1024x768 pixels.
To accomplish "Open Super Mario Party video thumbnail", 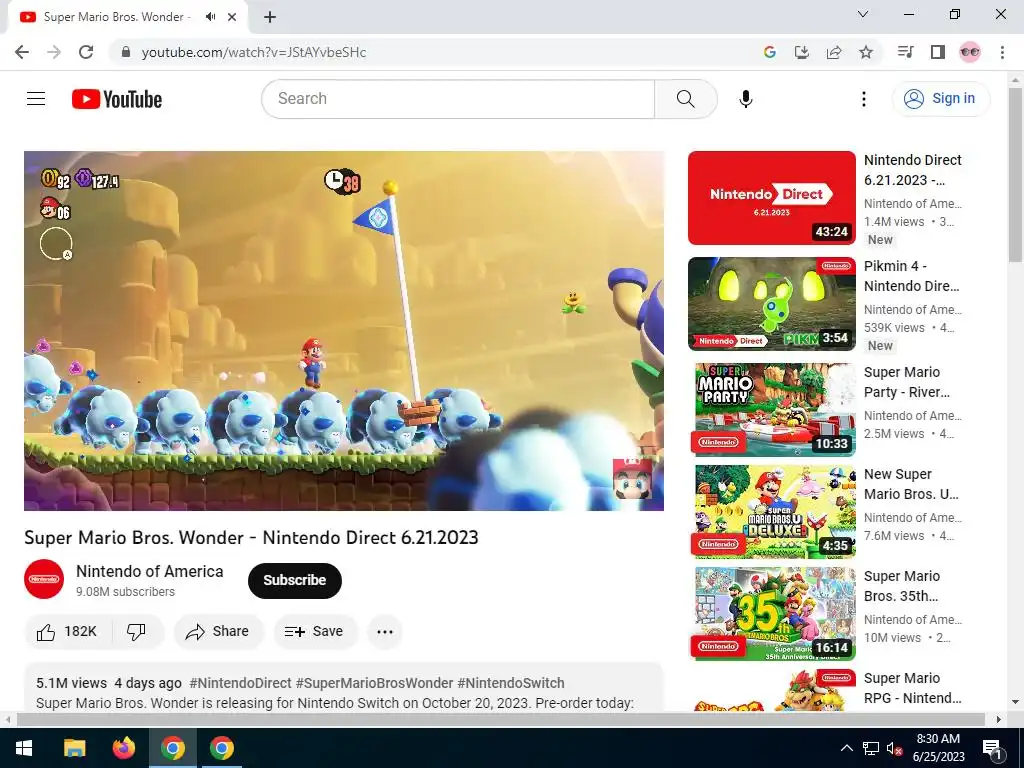I will coord(772,409).
